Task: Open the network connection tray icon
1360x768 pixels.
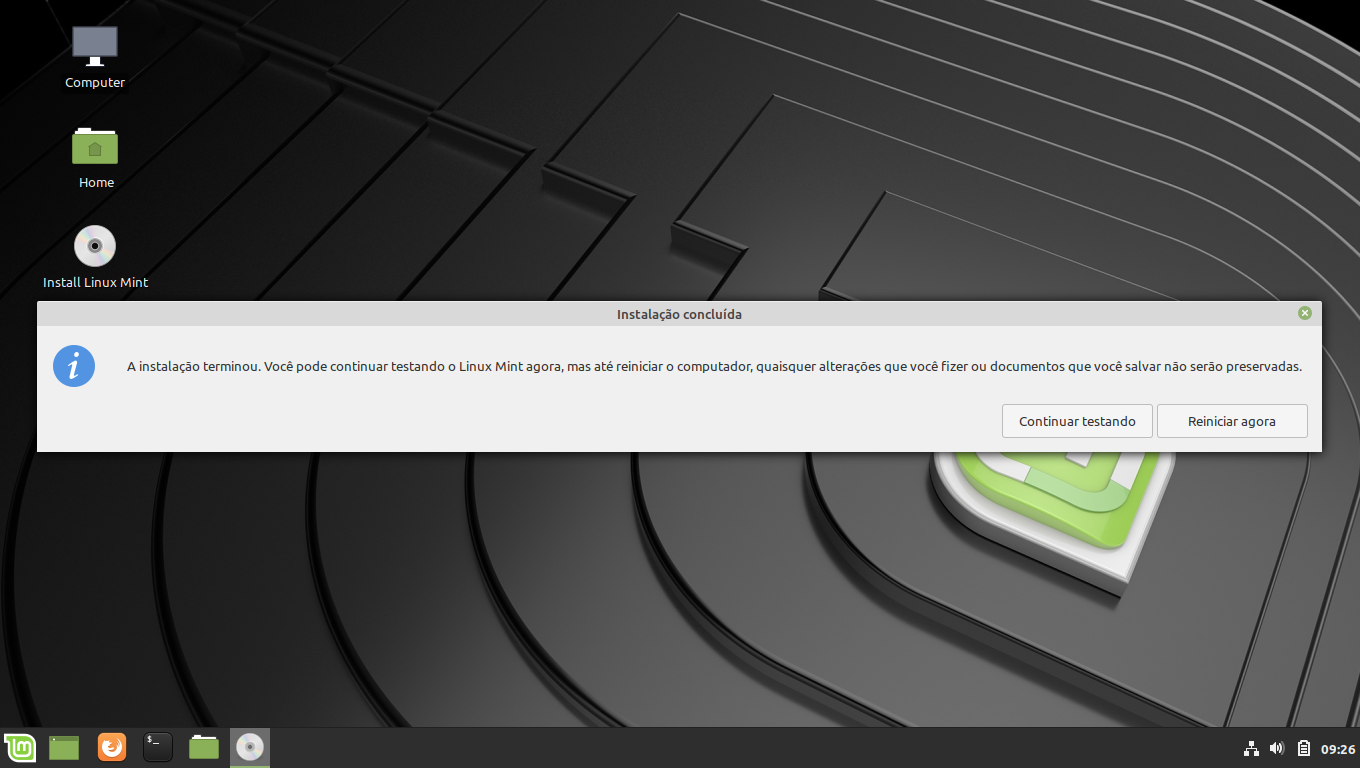Action: (x=1251, y=748)
